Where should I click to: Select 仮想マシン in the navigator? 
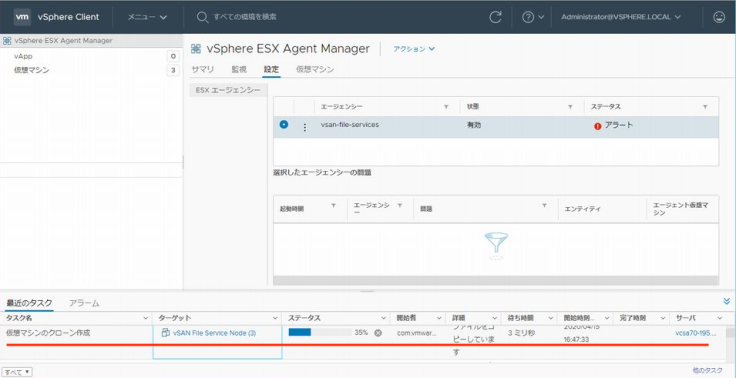pyautogui.click(x=31, y=70)
